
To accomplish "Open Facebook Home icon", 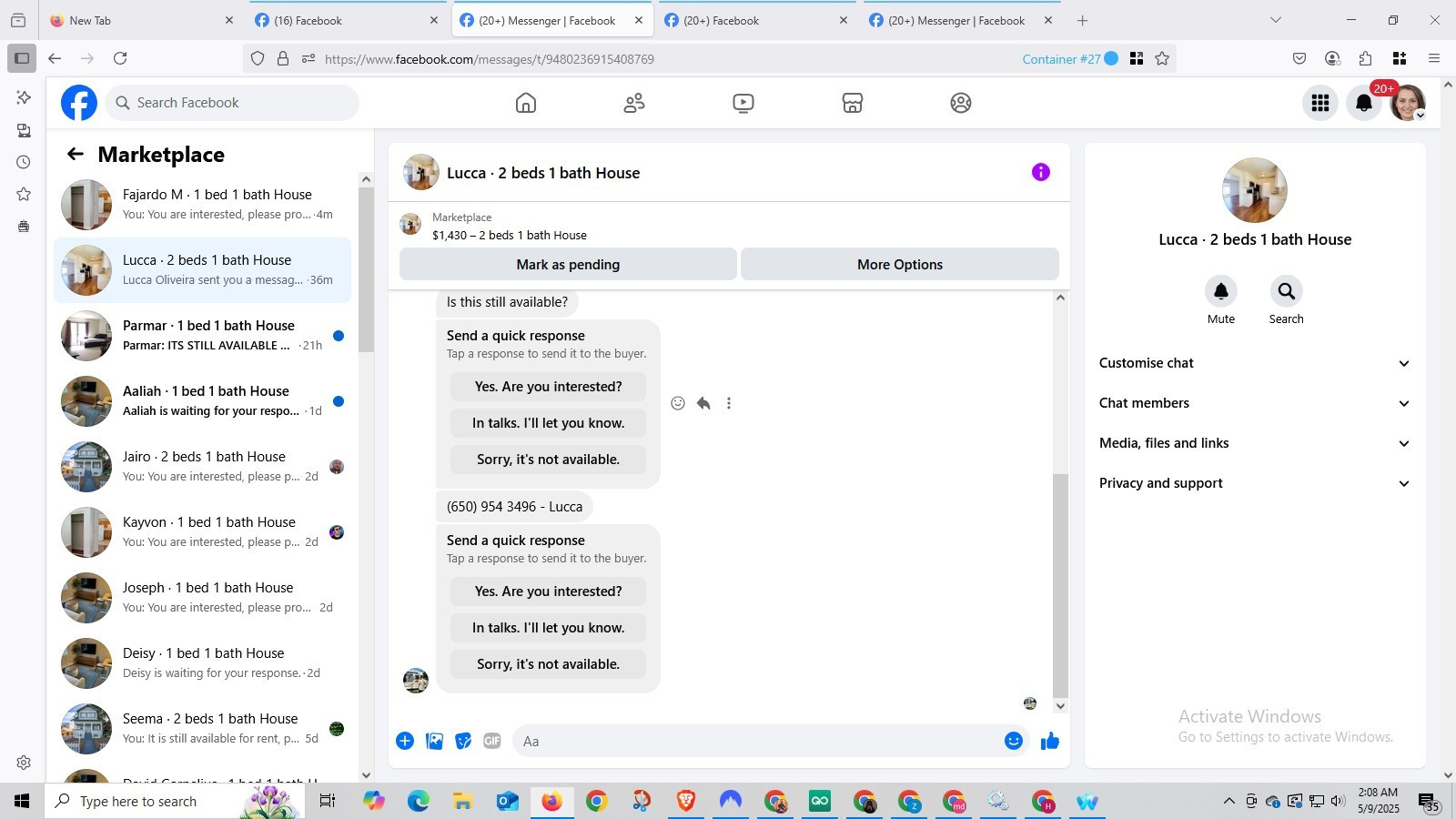I will 526,103.
